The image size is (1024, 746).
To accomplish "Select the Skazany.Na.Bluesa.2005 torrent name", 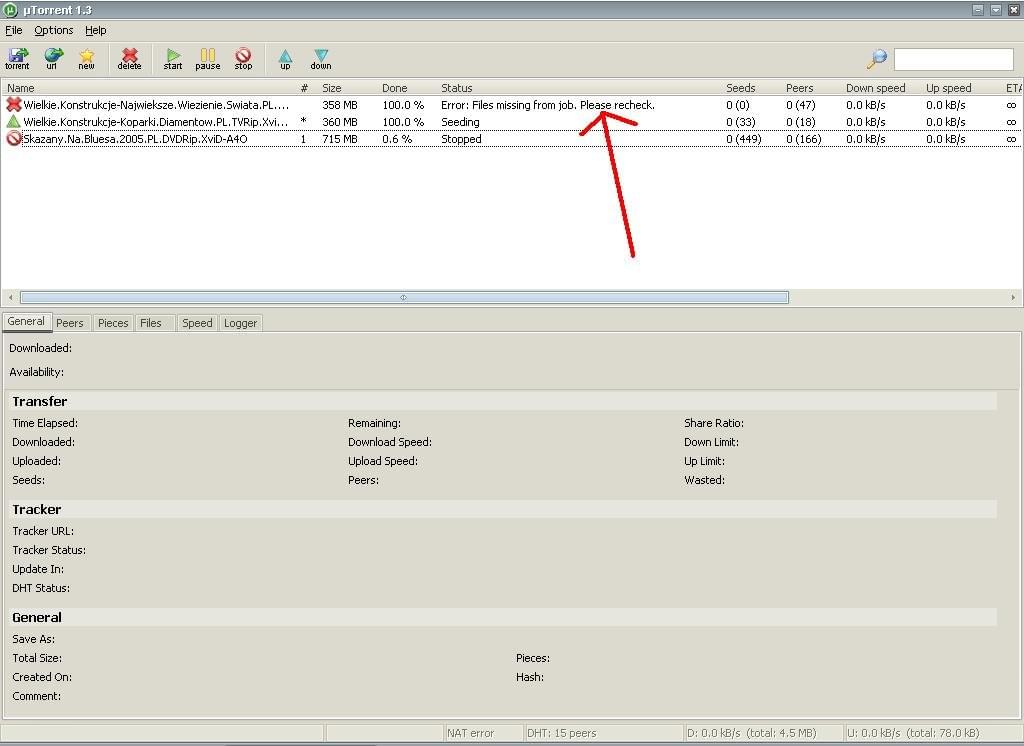I will click(135, 138).
